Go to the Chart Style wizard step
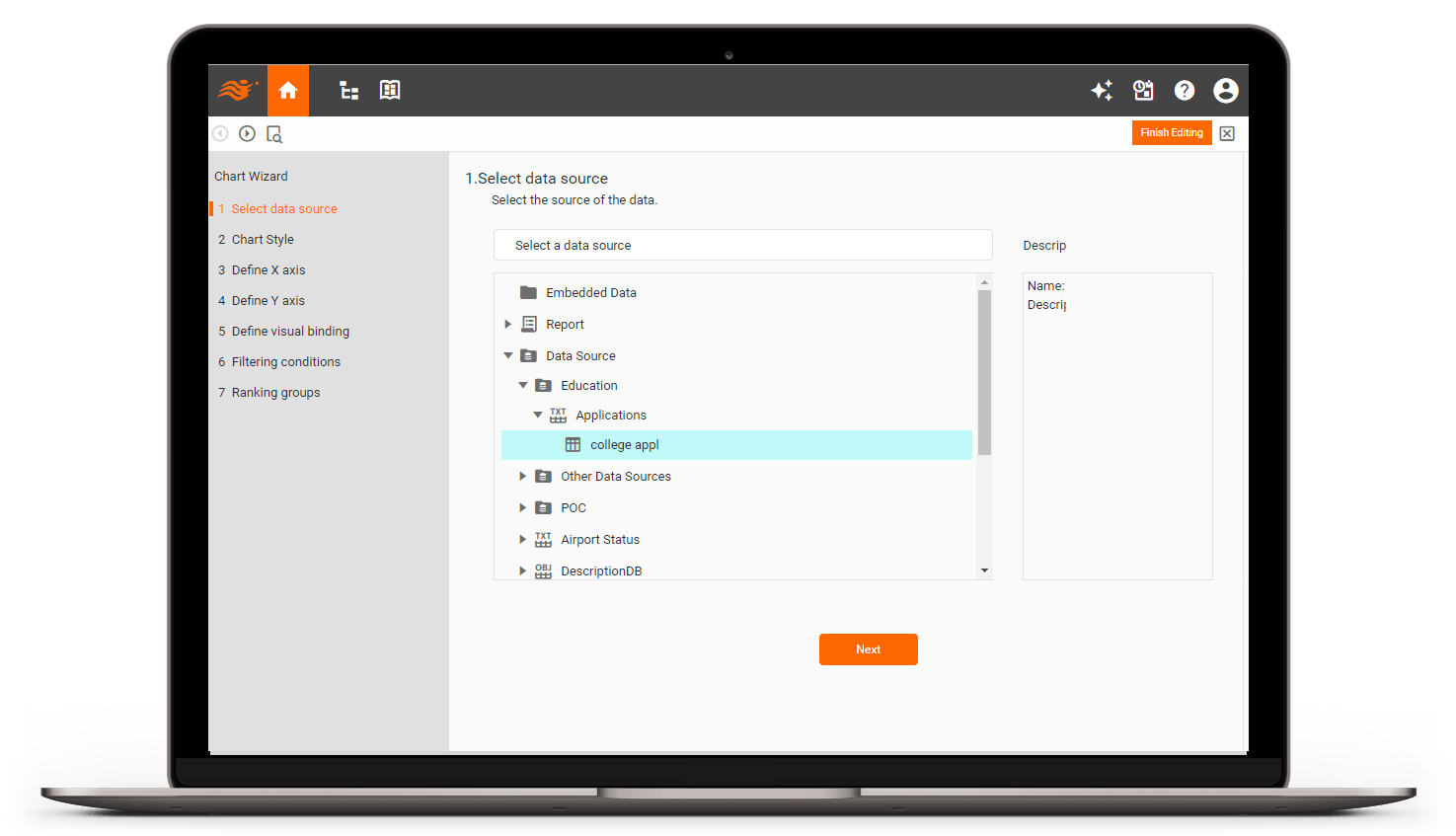1456x836 pixels. (262, 239)
